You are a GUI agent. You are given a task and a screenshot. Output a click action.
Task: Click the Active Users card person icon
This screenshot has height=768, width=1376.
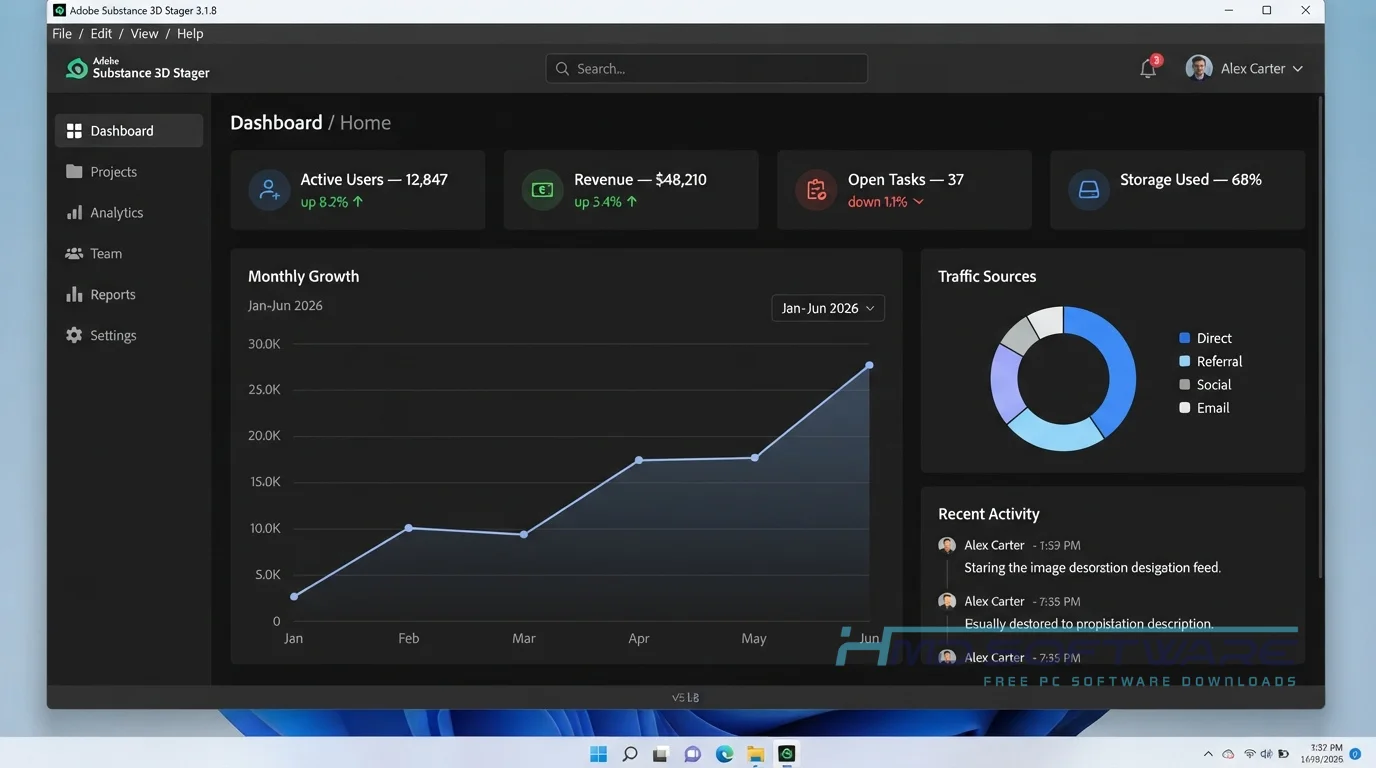tap(269, 190)
